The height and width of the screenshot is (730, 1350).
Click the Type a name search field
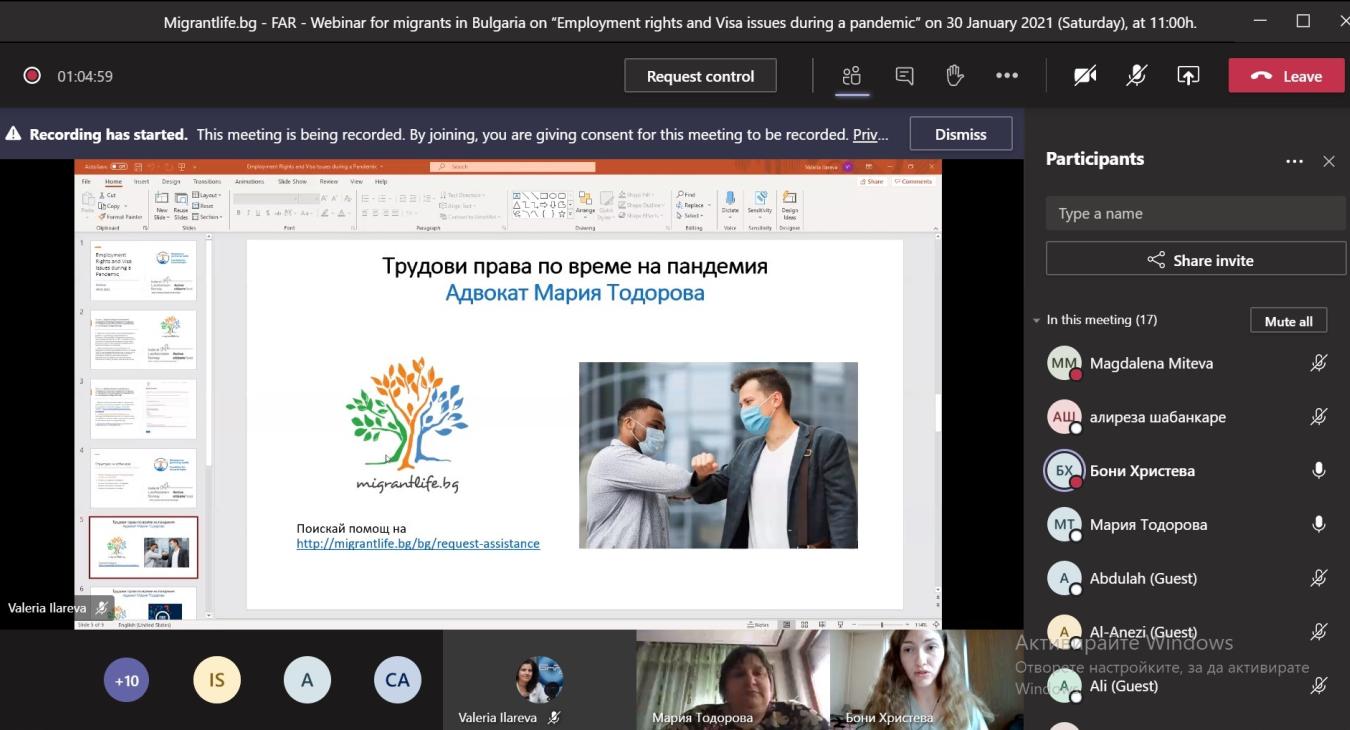pos(1196,214)
